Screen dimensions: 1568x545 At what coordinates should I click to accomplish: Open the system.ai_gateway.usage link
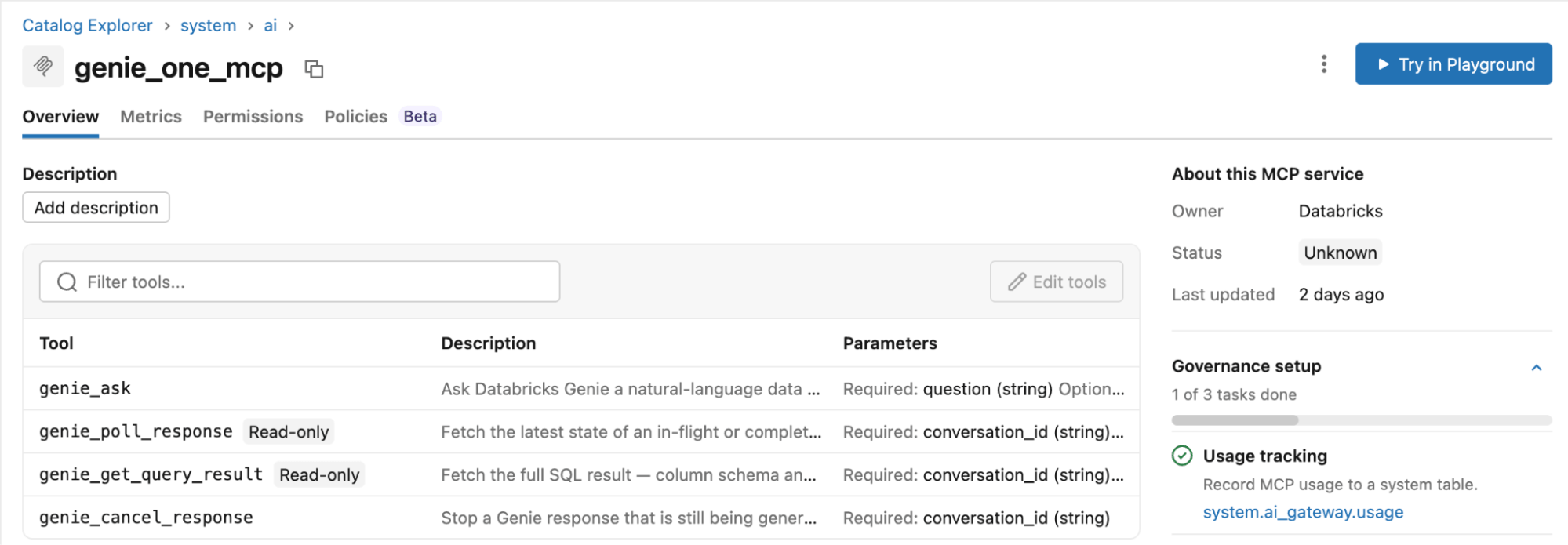(1303, 512)
